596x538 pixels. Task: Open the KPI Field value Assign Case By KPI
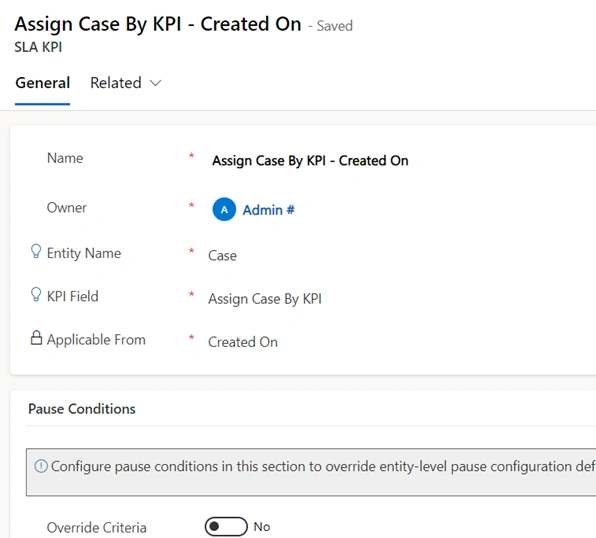pyautogui.click(x=265, y=299)
